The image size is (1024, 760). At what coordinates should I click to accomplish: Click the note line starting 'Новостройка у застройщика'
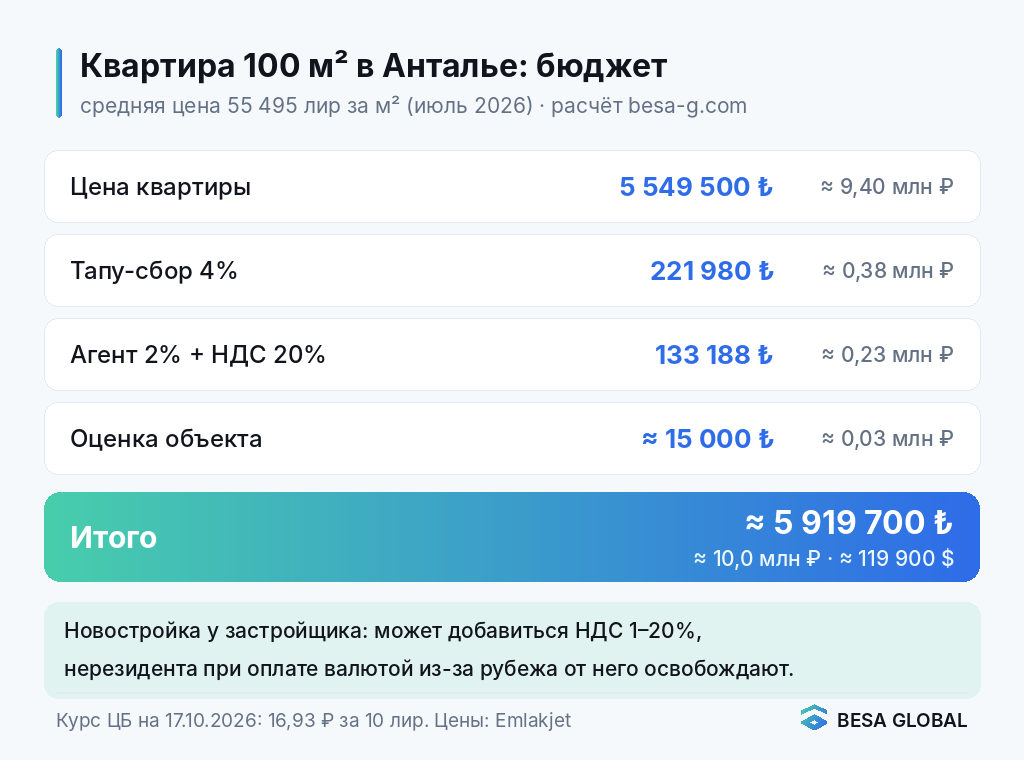coord(383,631)
